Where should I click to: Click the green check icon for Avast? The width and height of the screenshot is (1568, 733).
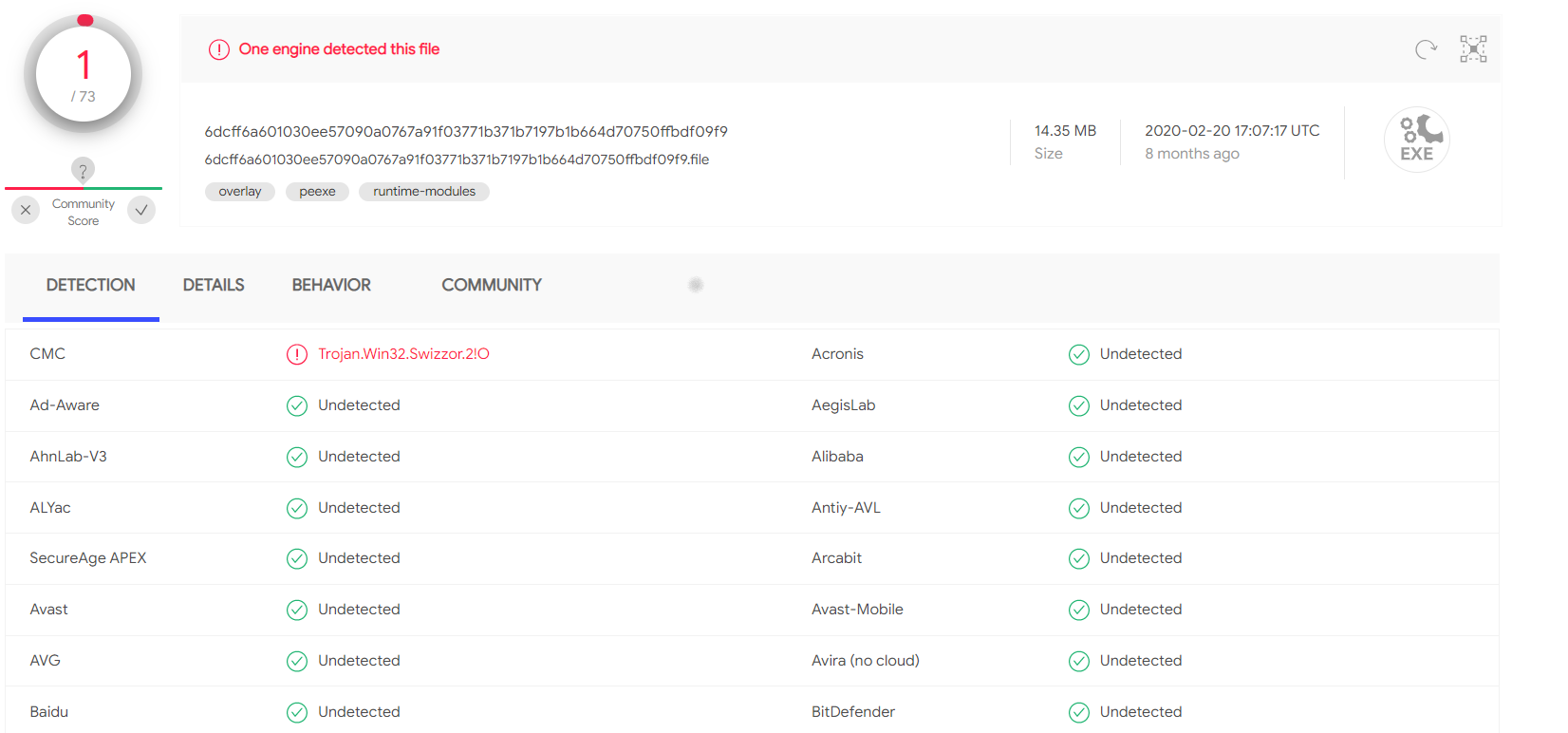297,610
